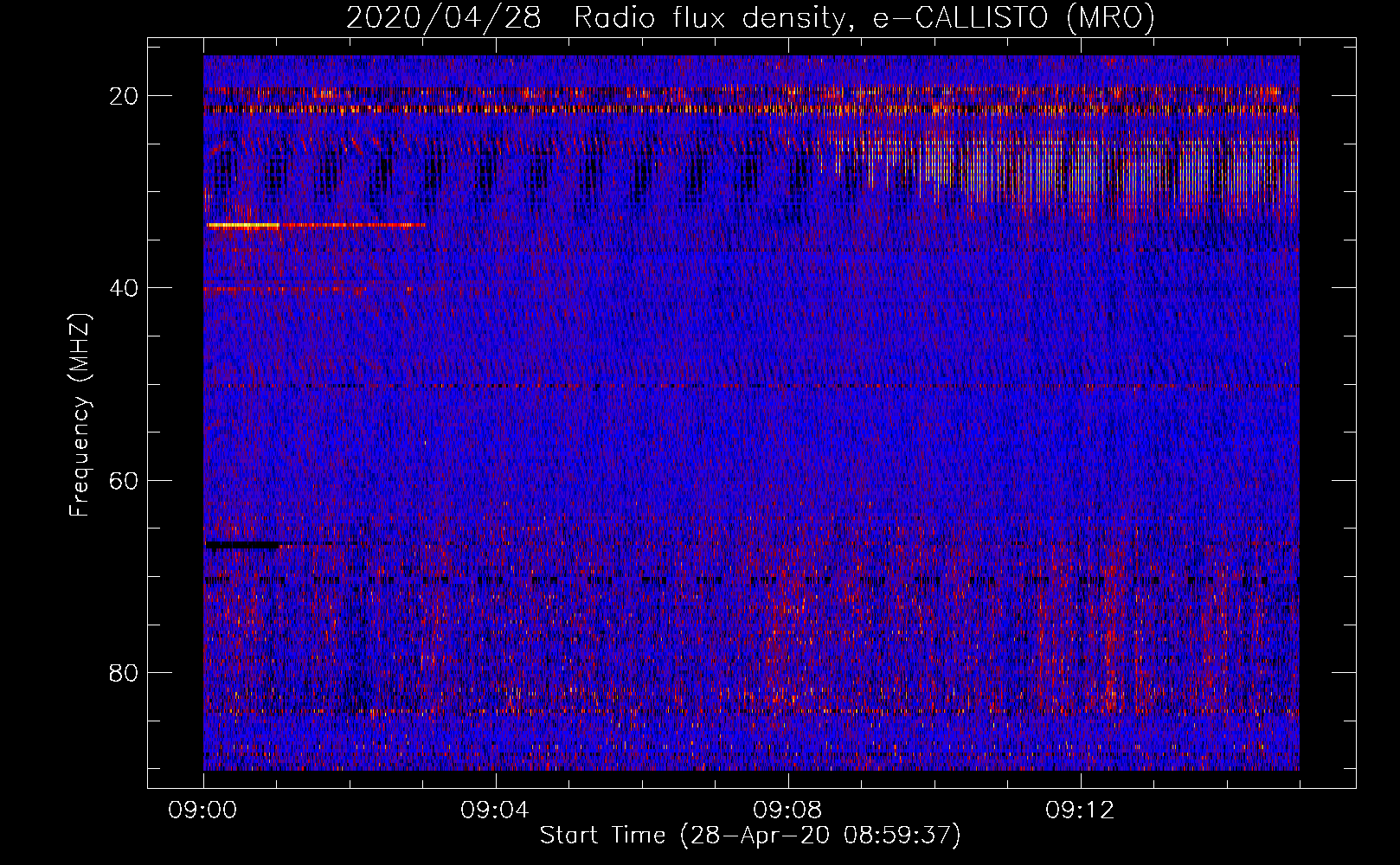Click the '20' frequency tick label
The width and height of the screenshot is (1400, 865).
click(x=125, y=96)
